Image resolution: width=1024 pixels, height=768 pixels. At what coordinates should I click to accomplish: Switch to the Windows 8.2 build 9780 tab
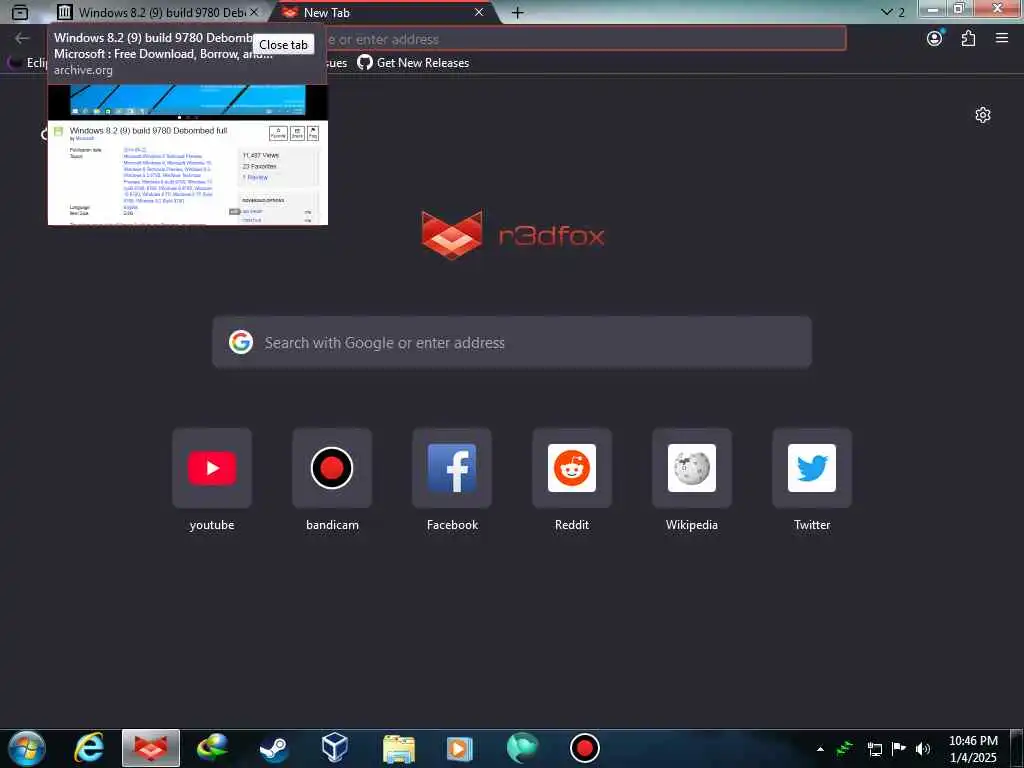point(152,12)
